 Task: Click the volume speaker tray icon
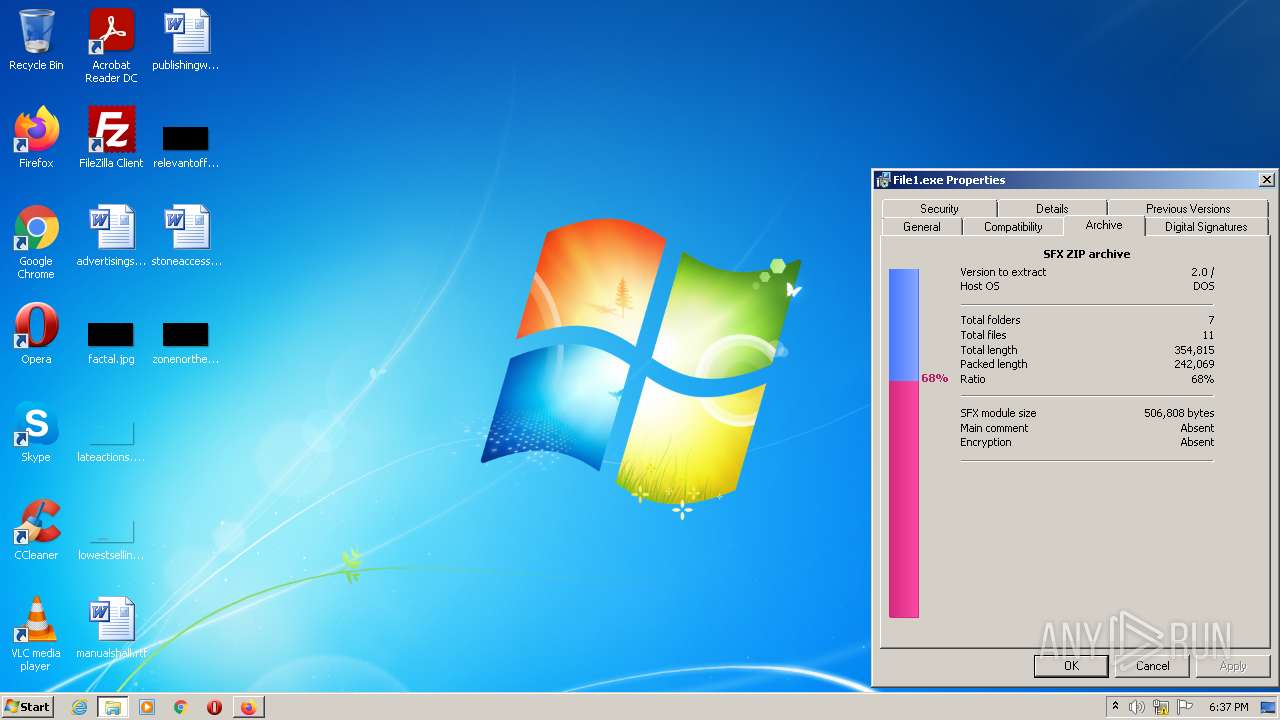(x=1137, y=707)
